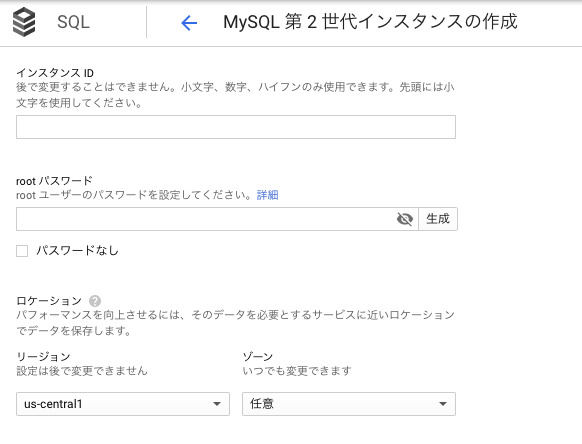
Task: Click the MySQL 第 2 世代インスタンスの作成 heading
Action: coord(370,22)
